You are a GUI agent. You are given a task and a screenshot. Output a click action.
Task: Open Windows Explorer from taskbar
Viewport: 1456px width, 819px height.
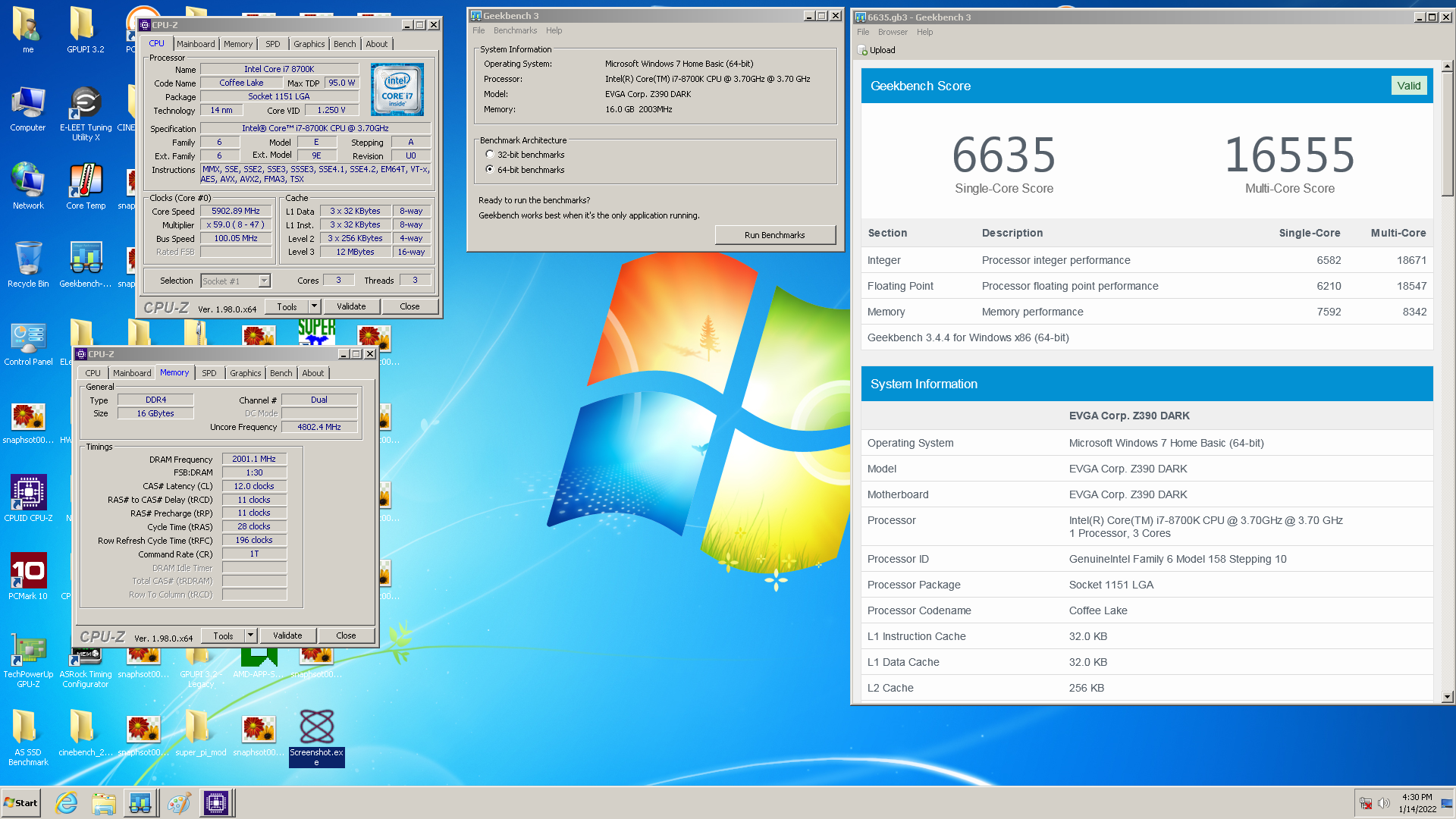tap(104, 803)
